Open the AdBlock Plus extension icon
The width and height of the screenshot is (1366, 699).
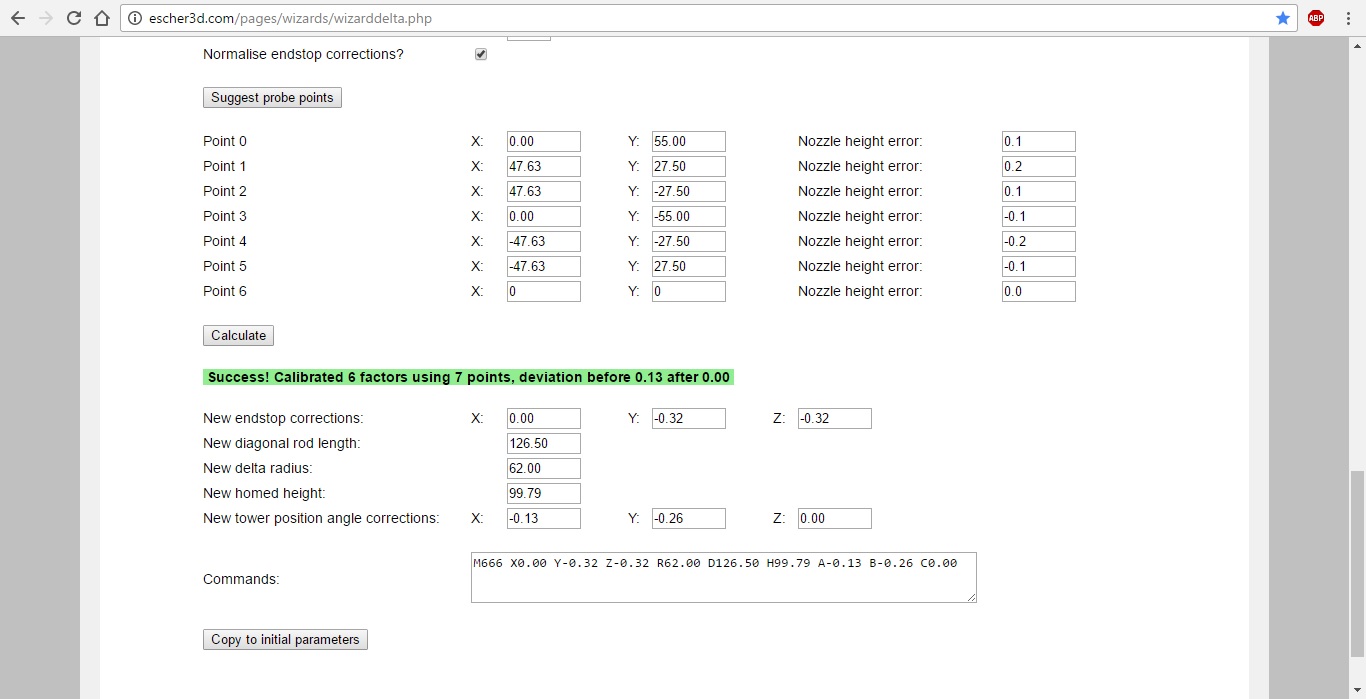(1316, 18)
